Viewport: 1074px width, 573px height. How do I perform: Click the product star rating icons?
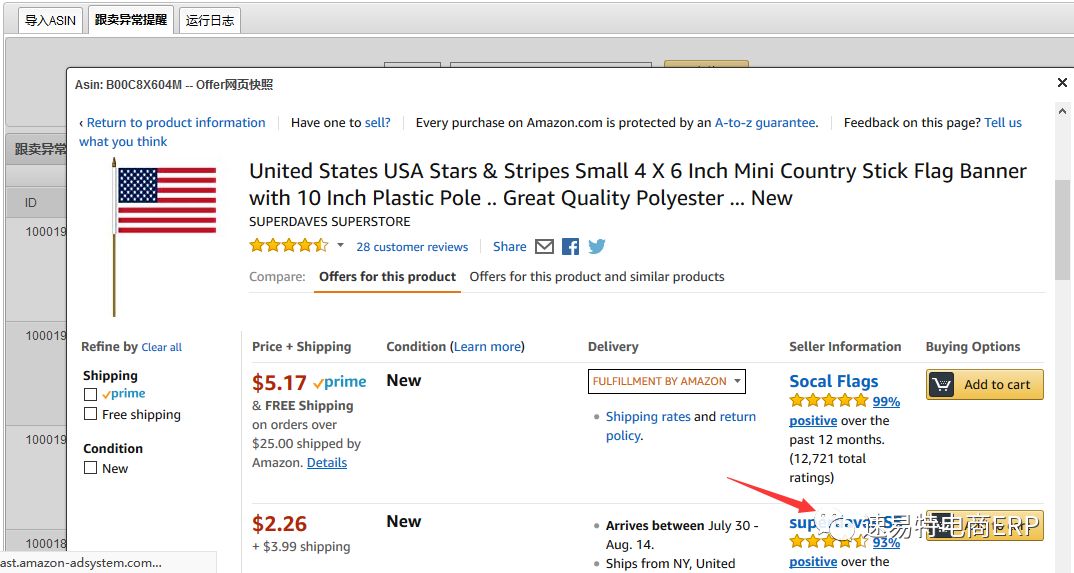tap(288, 246)
